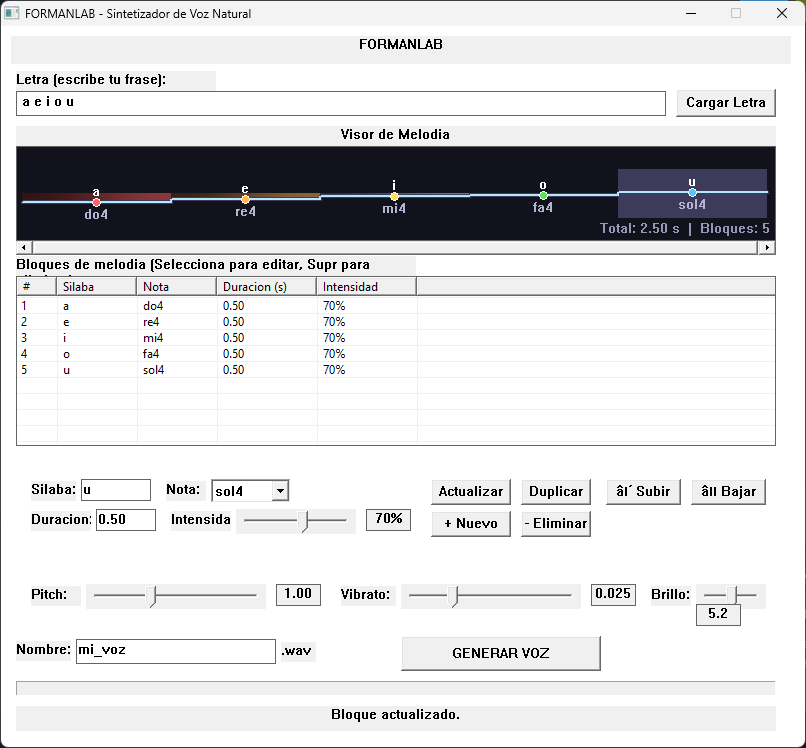This screenshot has width=806, height=748.
Task: Select block row 5 with syllable u
Action: tap(396, 370)
